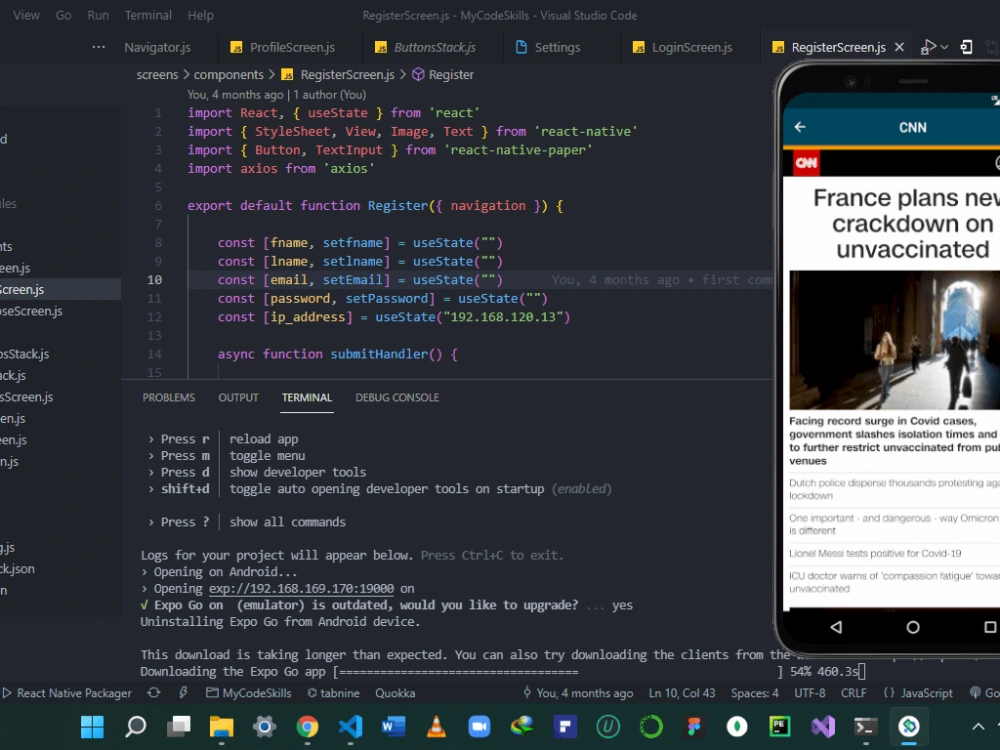
Task: Change file encoding UTF-8
Action: click(x=809, y=693)
